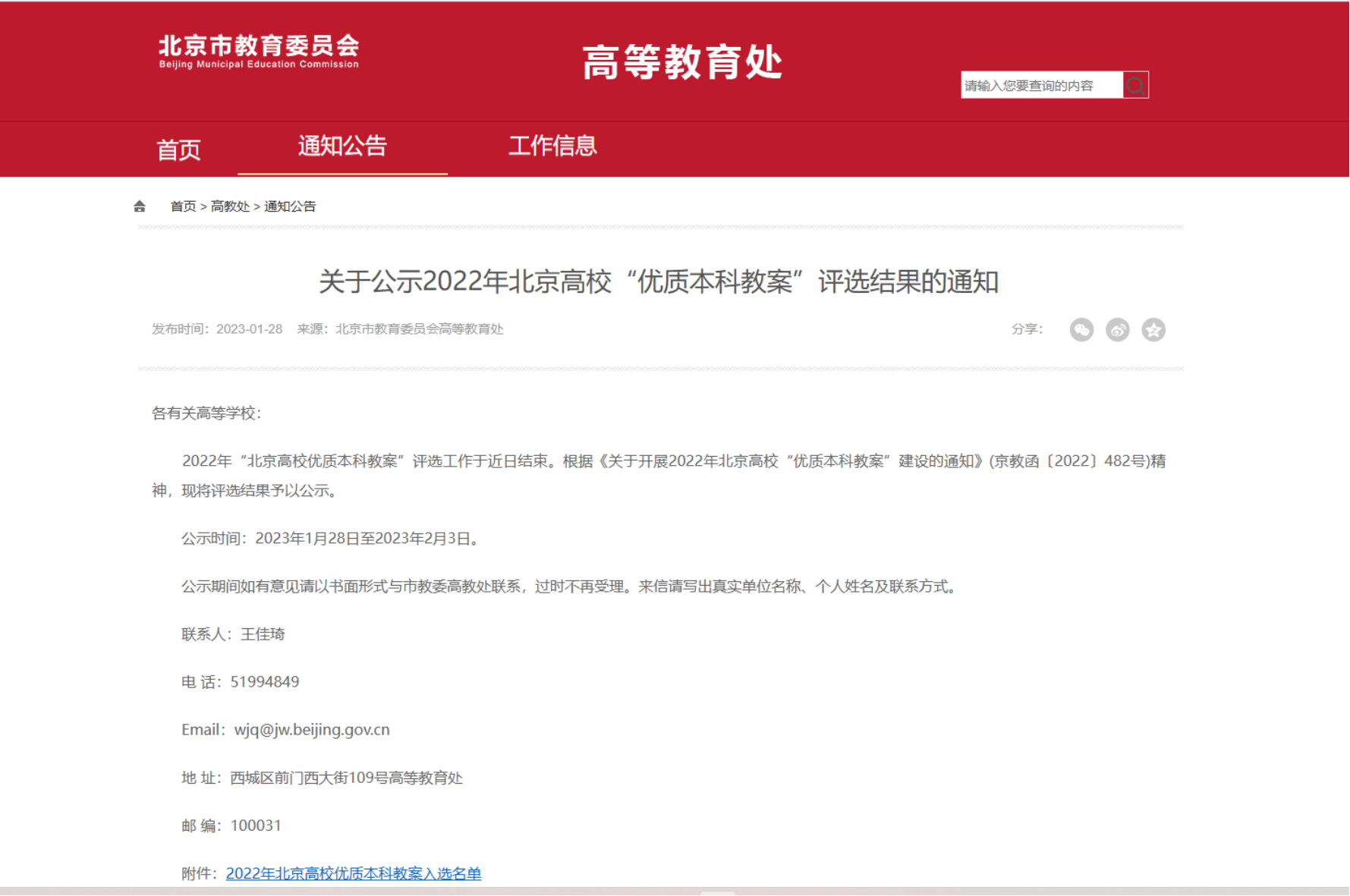The image size is (1350, 896).
Task: Open the 2022年北京高校优质本科教案入选名单 attachment
Action: (x=354, y=873)
